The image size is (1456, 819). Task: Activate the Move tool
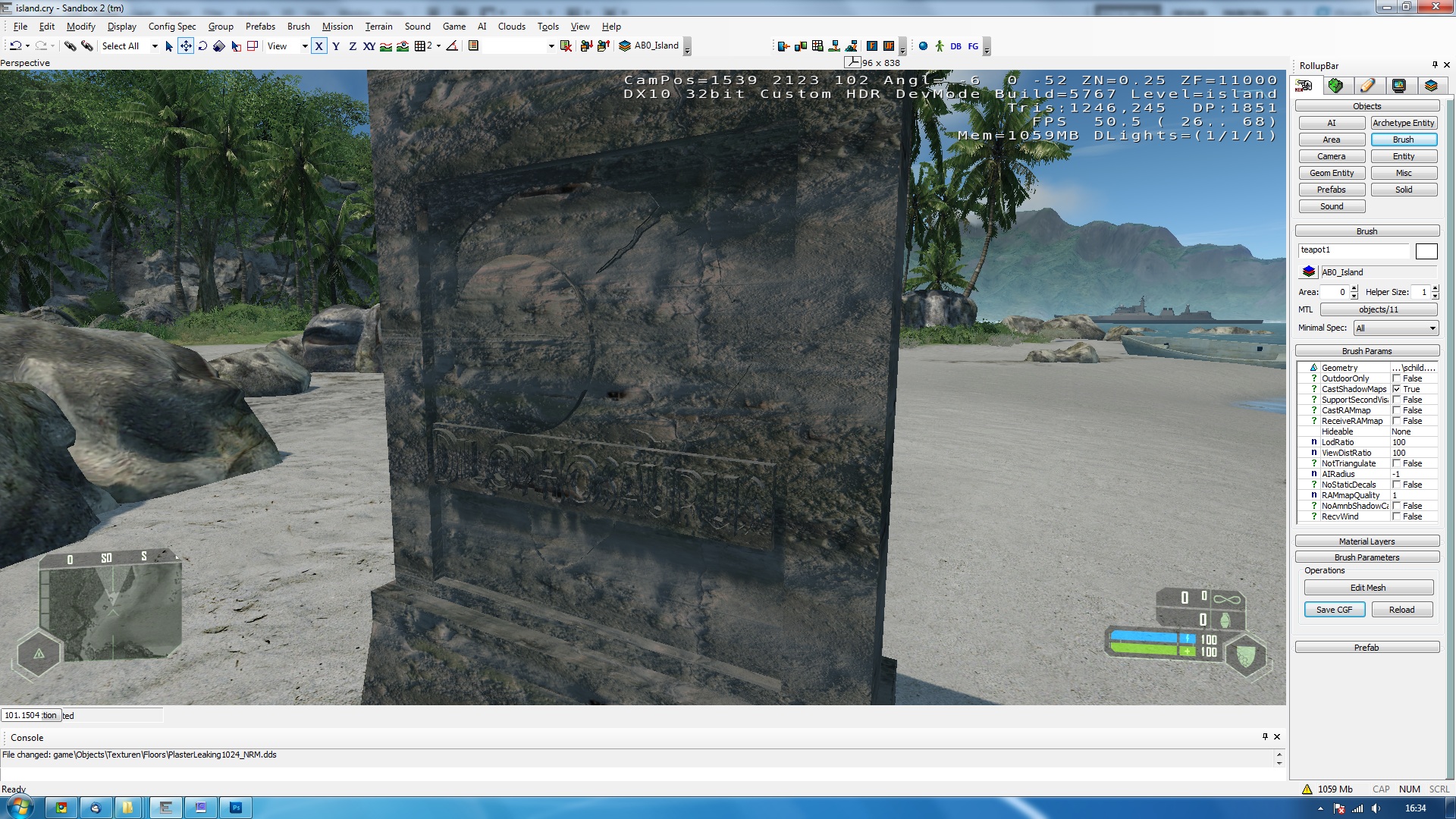186,46
